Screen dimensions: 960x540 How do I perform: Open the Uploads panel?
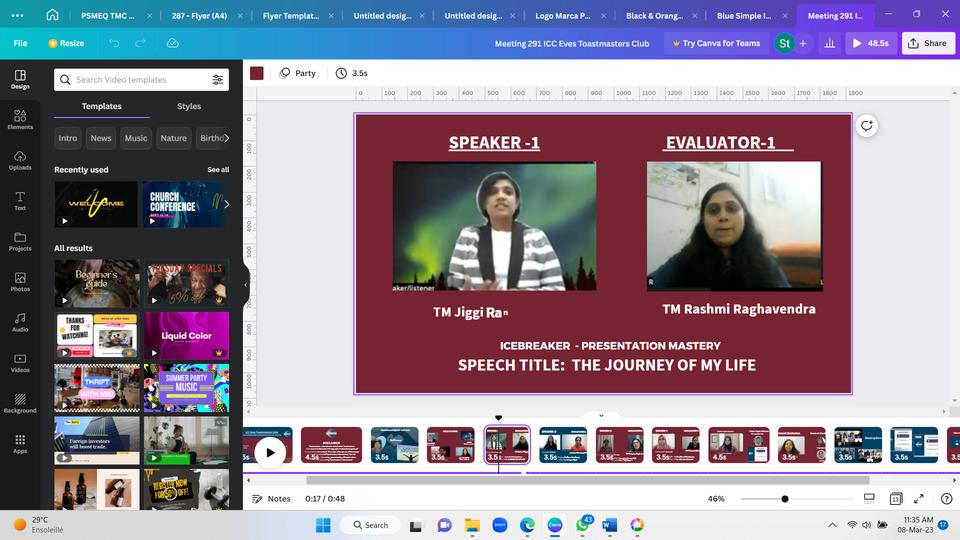pos(20,160)
